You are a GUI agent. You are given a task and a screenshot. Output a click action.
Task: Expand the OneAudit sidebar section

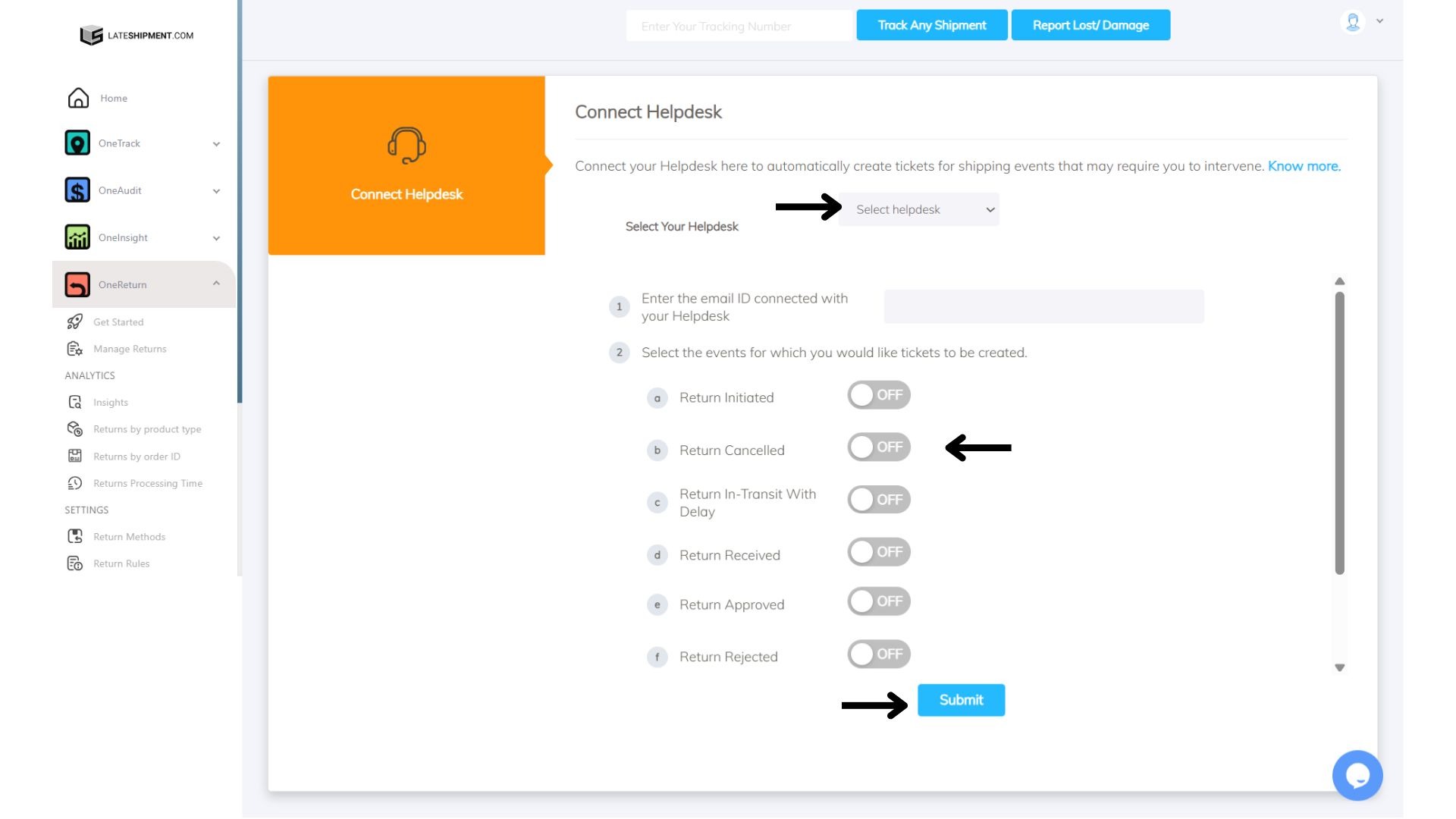click(x=216, y=191)
